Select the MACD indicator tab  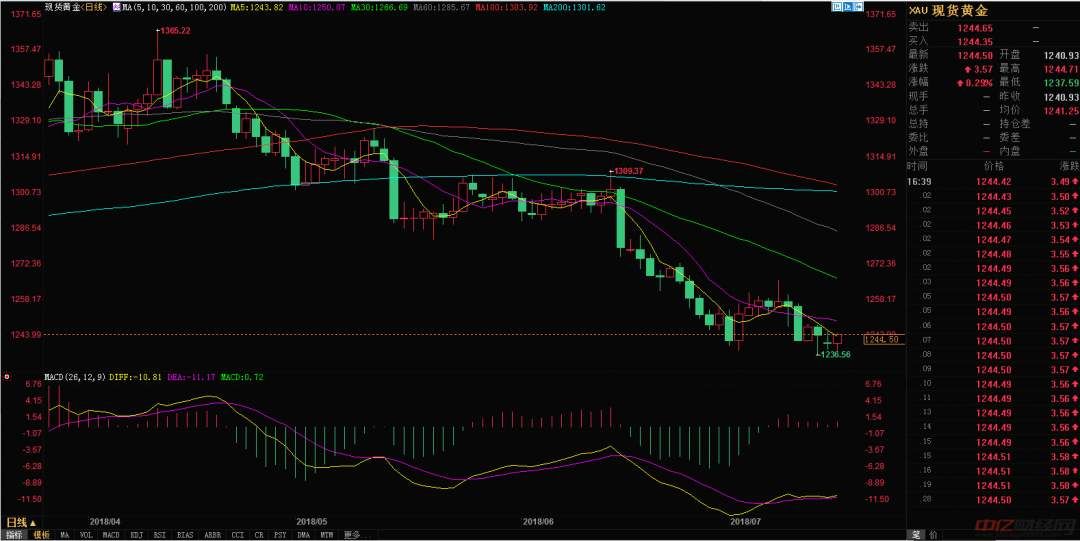click(111, 535)
